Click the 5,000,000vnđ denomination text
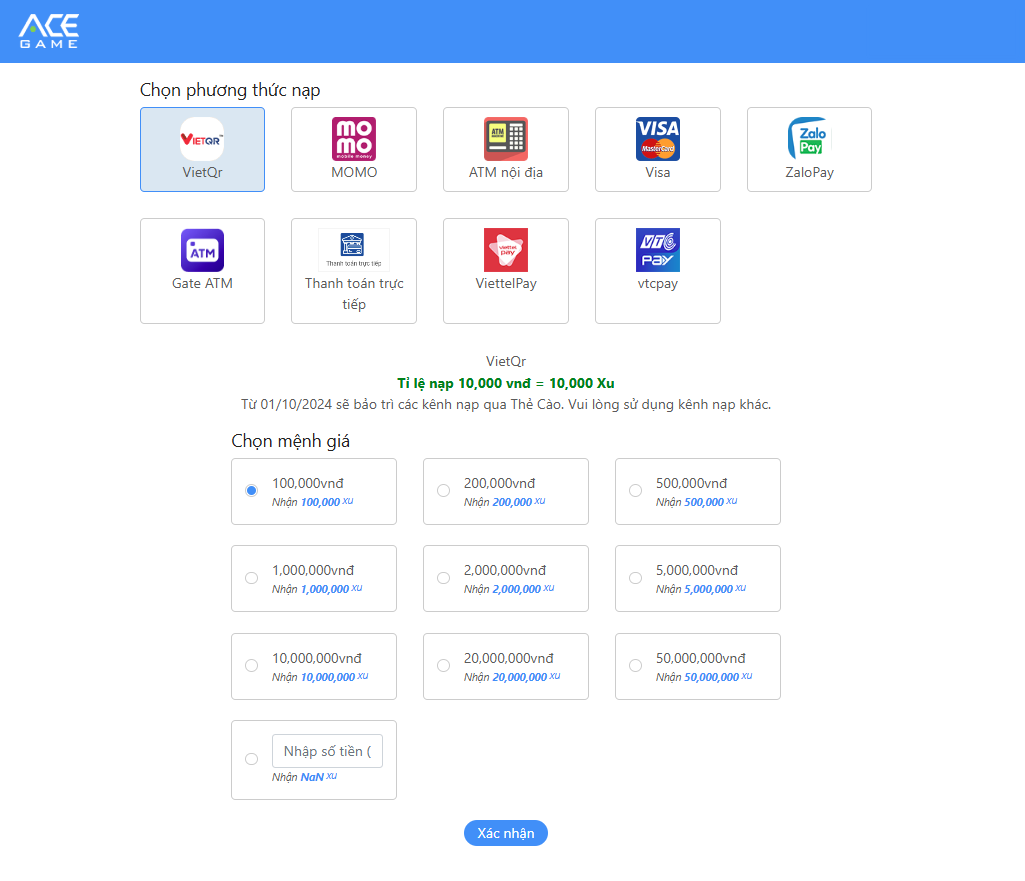The width and height of the screenshot is (1025, 881). (x=697, y=571)
